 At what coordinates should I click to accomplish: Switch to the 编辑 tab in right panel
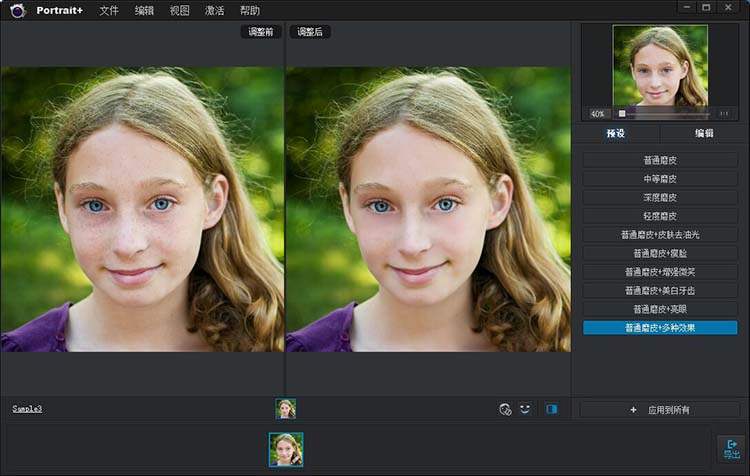click(x=704, y=133)
